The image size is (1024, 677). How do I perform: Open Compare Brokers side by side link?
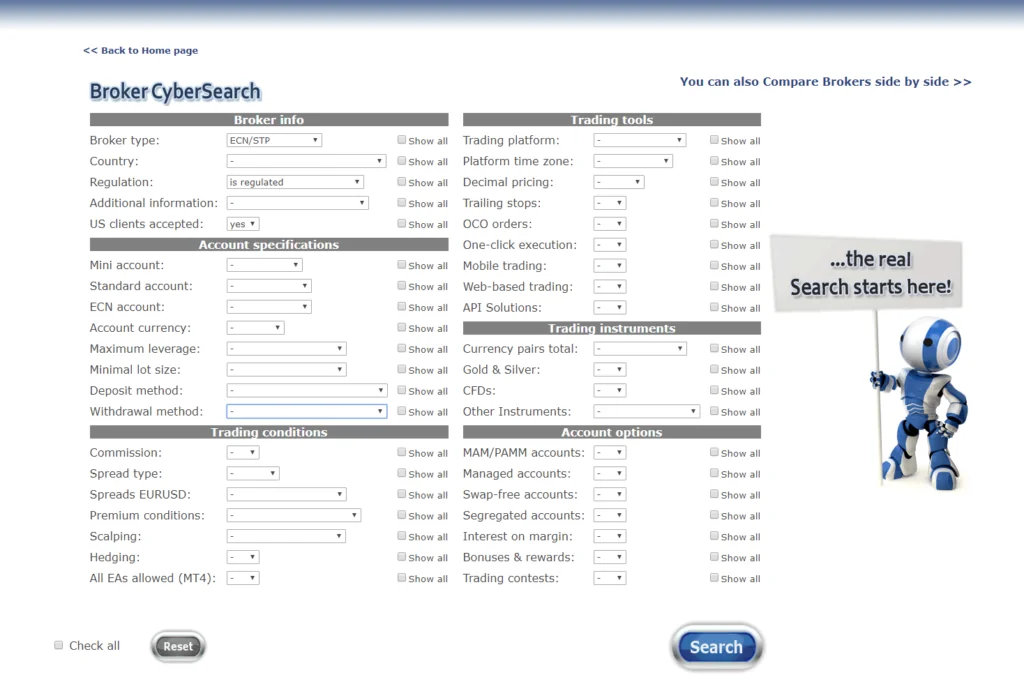point(825,82)
